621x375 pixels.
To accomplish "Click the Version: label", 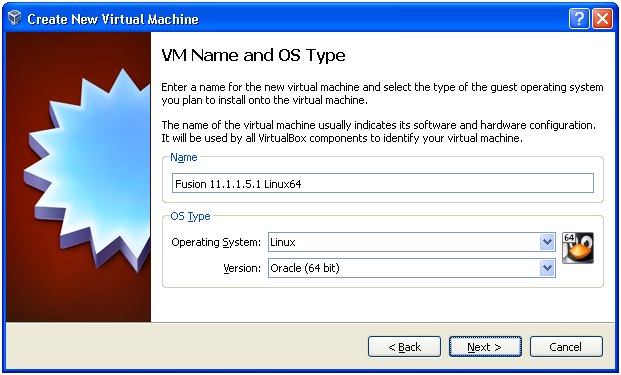I will pos(242,268).
